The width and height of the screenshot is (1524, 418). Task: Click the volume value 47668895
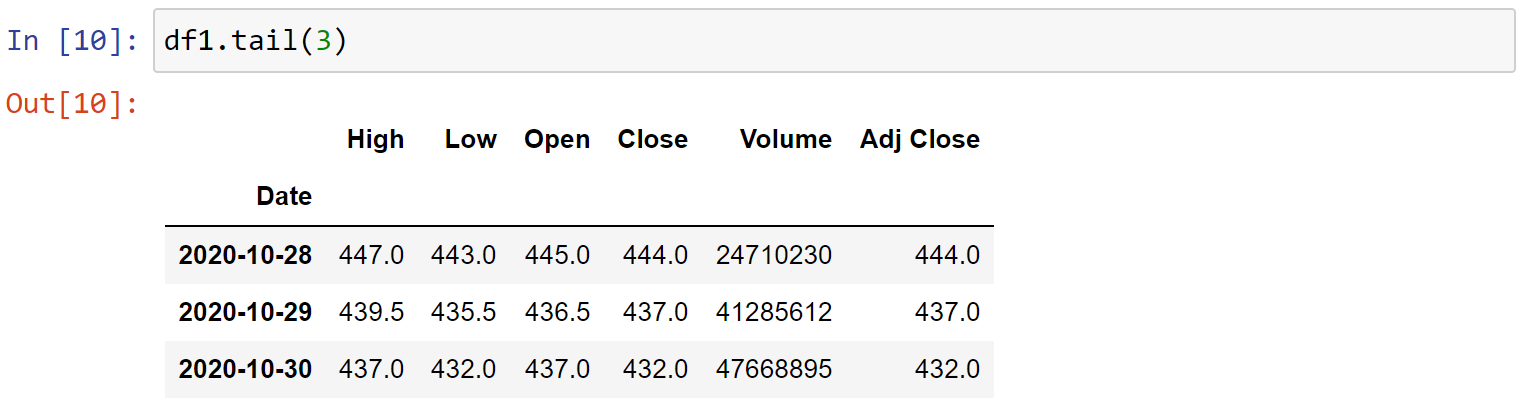pyautogui.click(x=773, y=369)
